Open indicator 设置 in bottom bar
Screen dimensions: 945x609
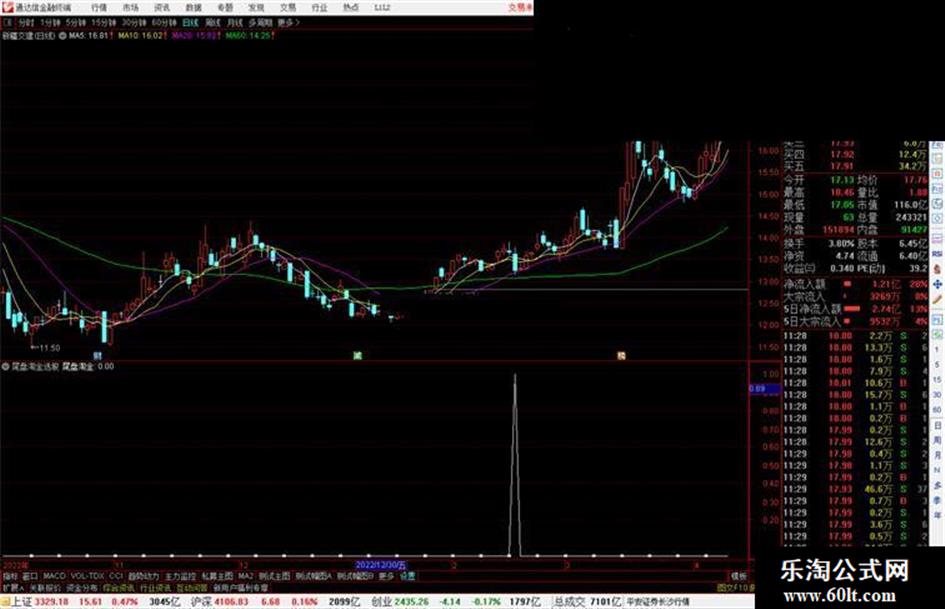click(407, 576)
